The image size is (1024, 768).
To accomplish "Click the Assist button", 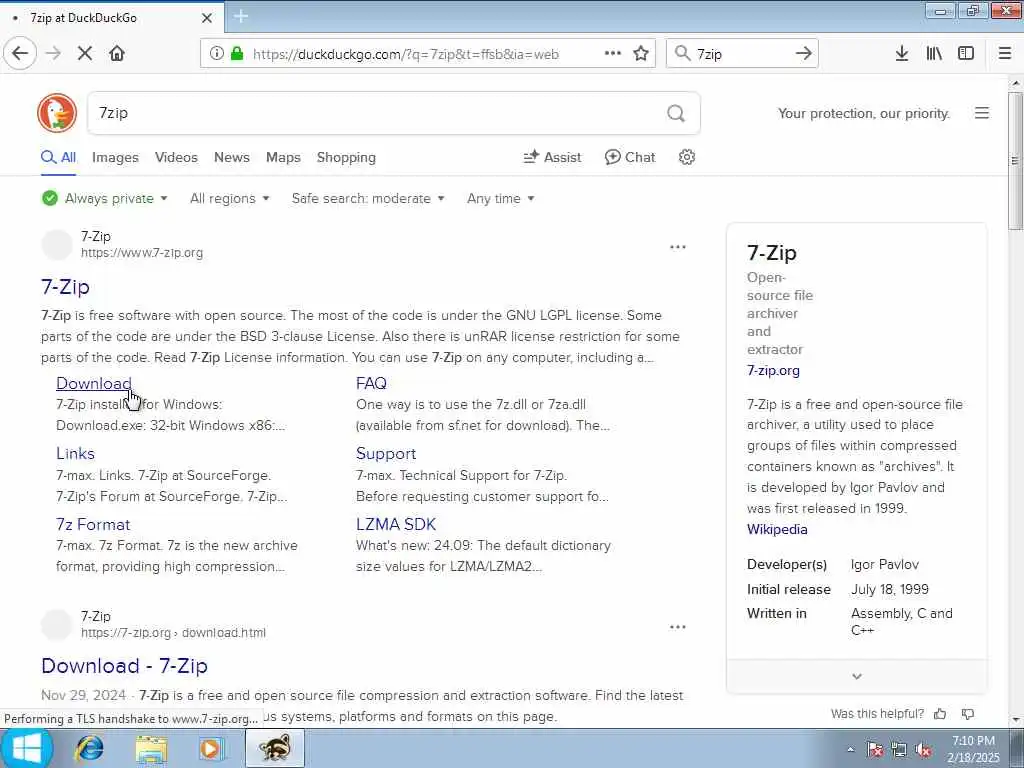I will coord(552,157).
